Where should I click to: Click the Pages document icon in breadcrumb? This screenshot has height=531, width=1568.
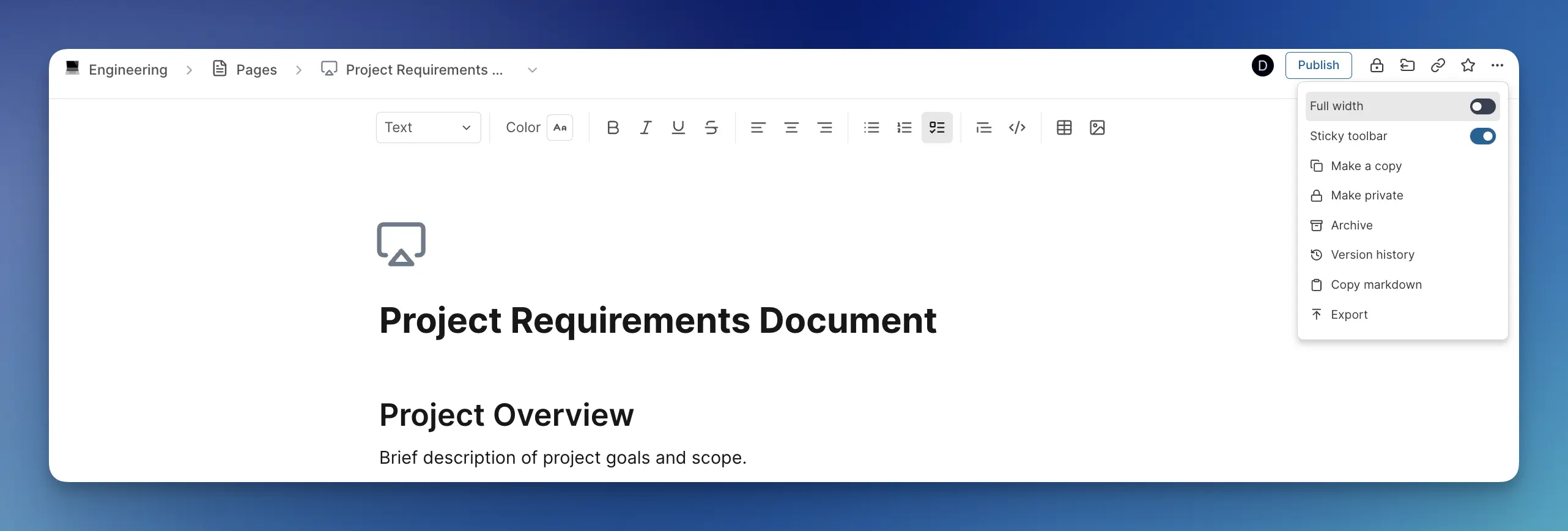point(220,69)
